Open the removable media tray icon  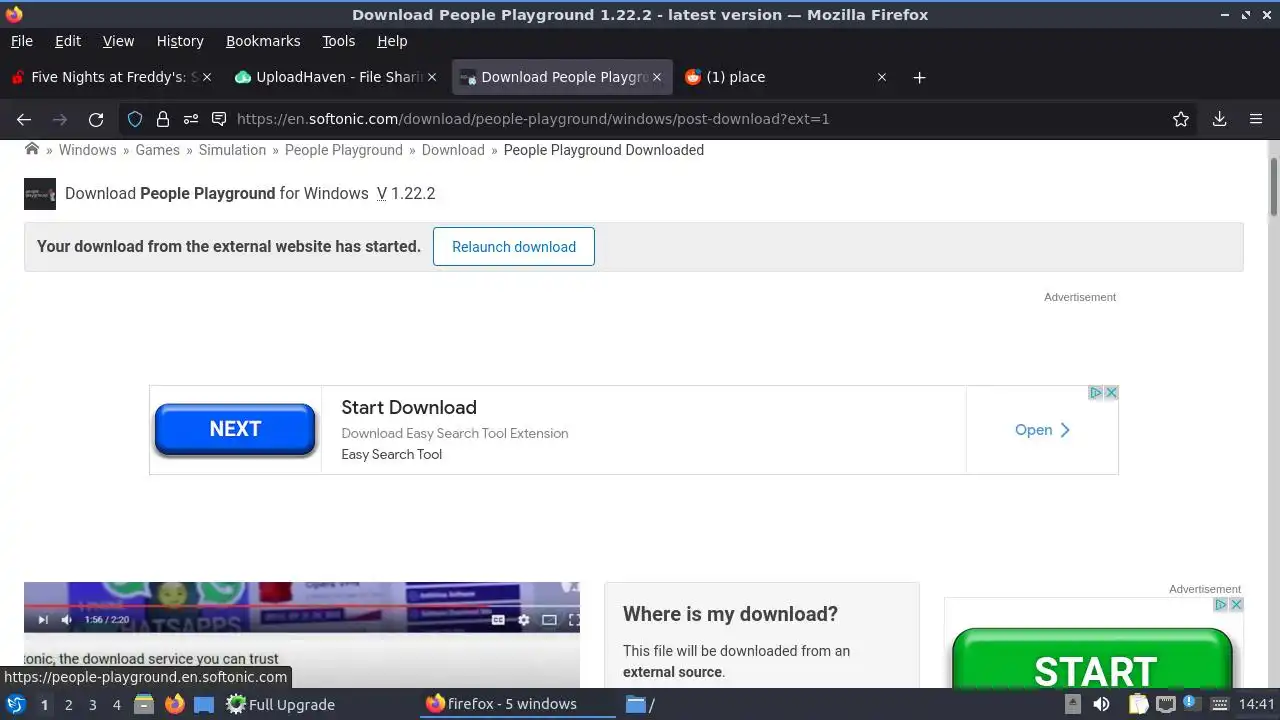(1073, 704)
